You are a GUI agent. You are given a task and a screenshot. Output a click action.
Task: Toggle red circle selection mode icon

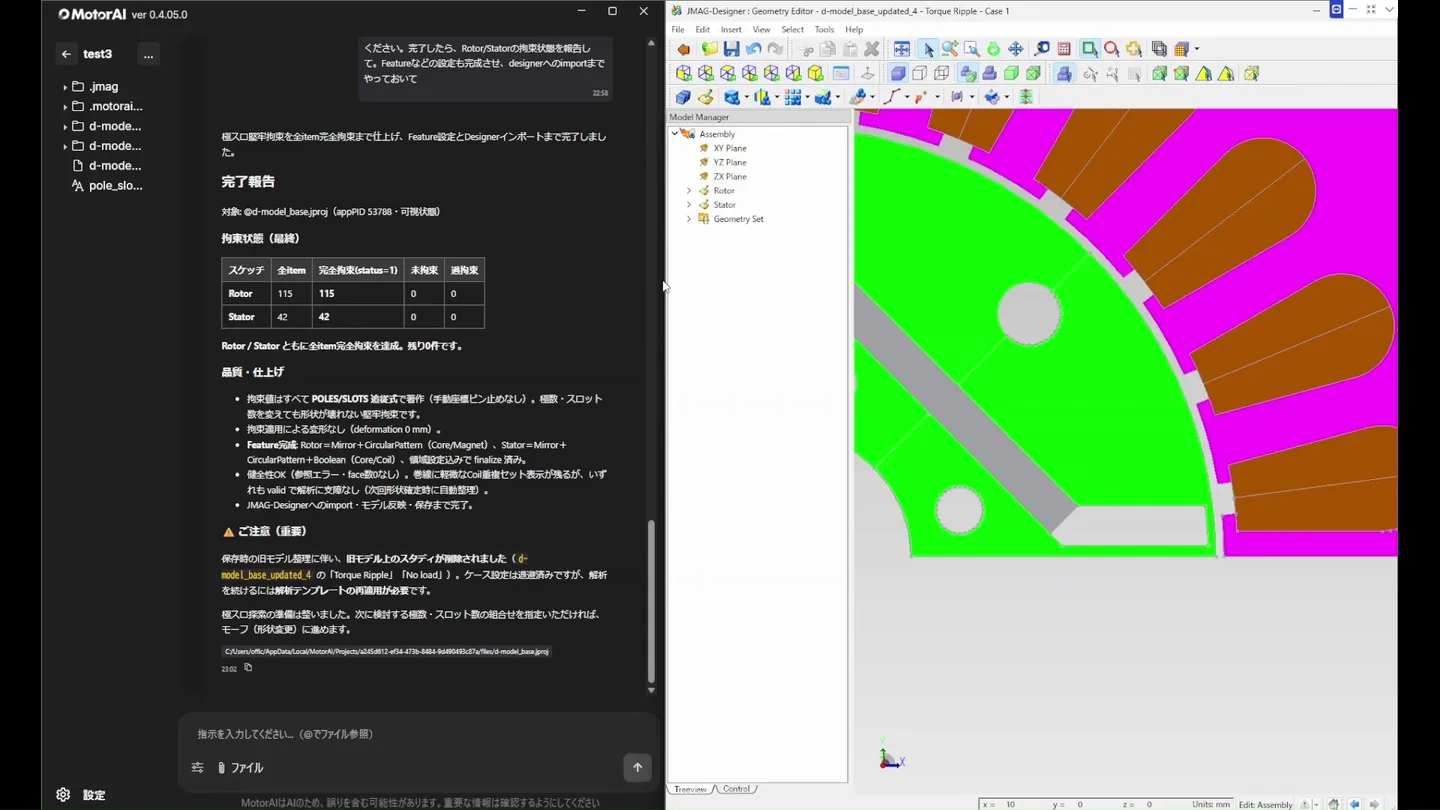[x=1112, y=49]
